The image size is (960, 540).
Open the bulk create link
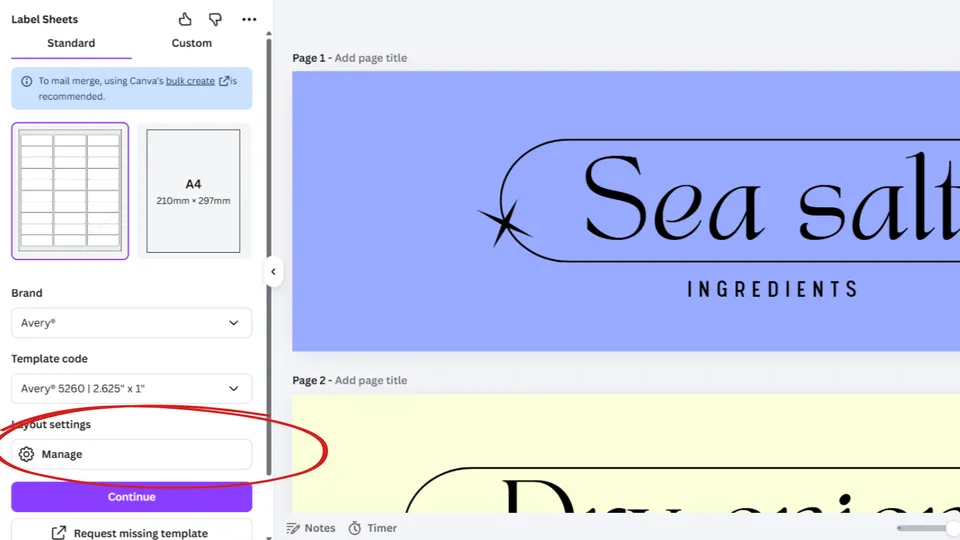[x=190, y=81]
